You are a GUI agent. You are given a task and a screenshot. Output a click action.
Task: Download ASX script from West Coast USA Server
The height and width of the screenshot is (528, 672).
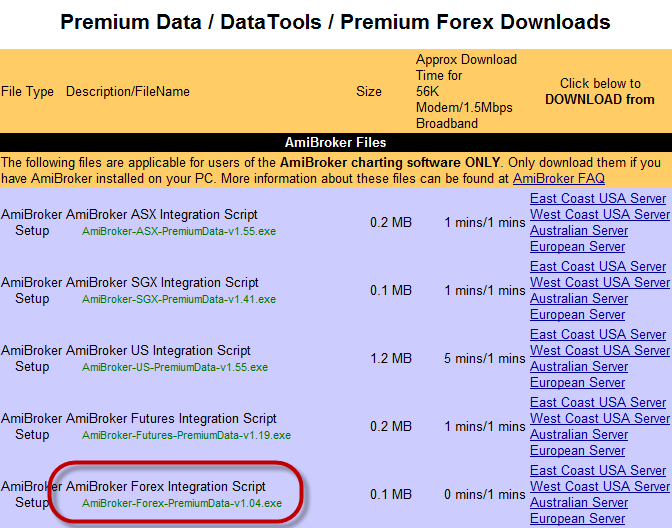[x=600, y=214]
